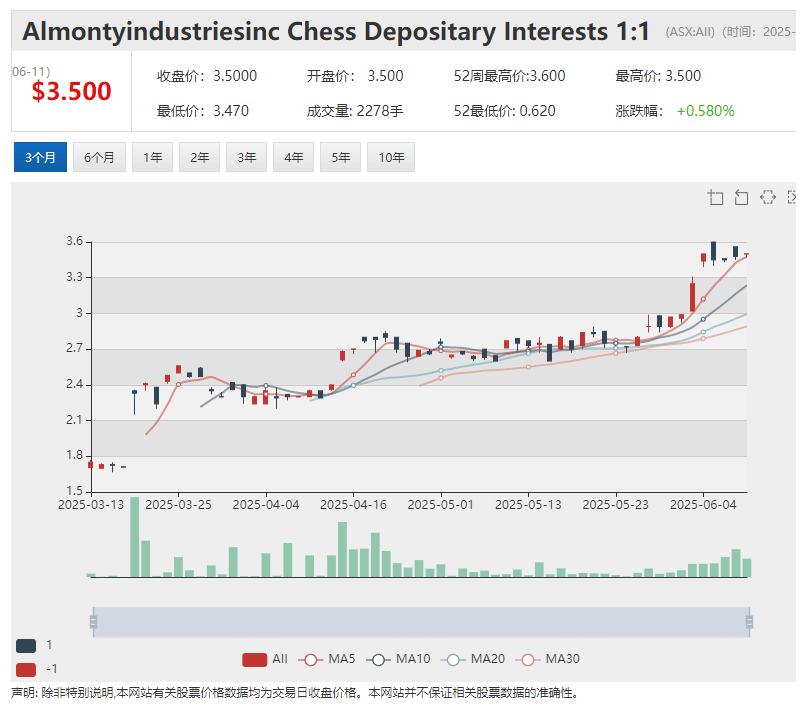The width and height of the screenshot is (809, 721).
Task: Click the middle of the data zoom slider bar
Action: (421, 622)
